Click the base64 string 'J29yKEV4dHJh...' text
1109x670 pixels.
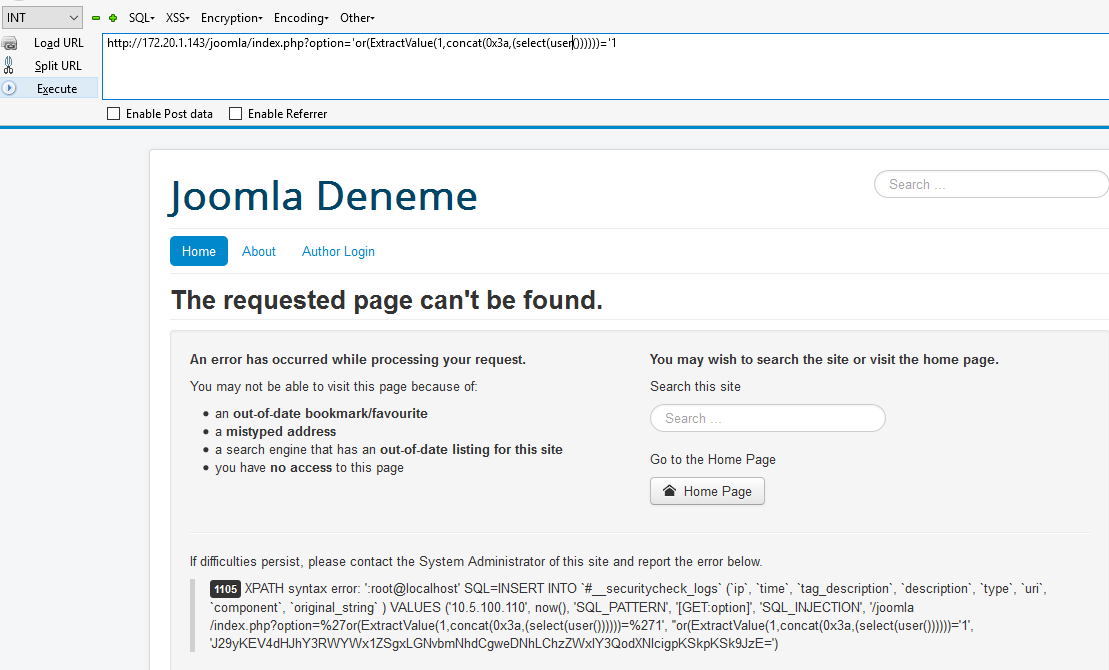pos(494,643)
